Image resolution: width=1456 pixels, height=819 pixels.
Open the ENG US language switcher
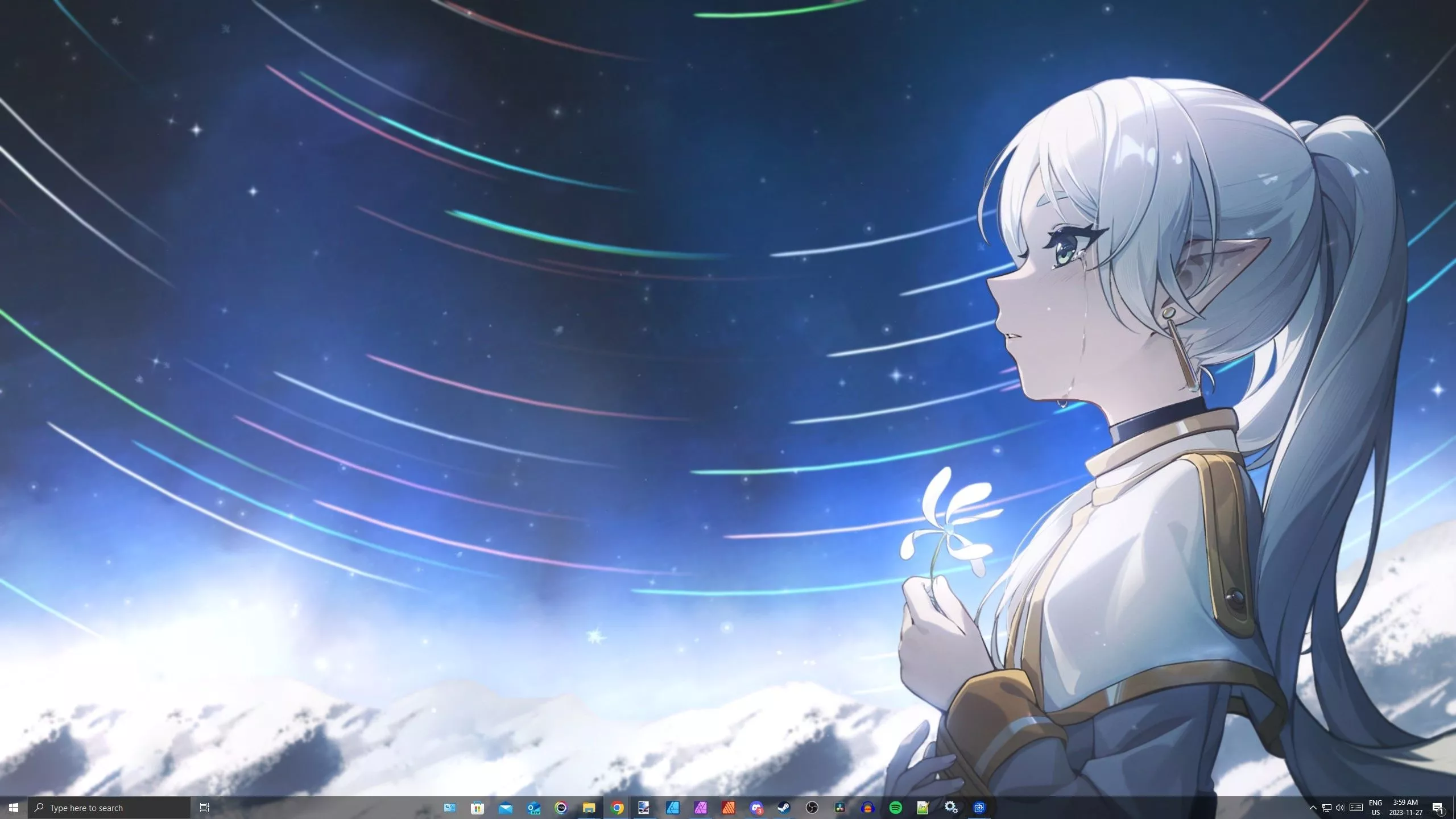tap(1375, 808)
